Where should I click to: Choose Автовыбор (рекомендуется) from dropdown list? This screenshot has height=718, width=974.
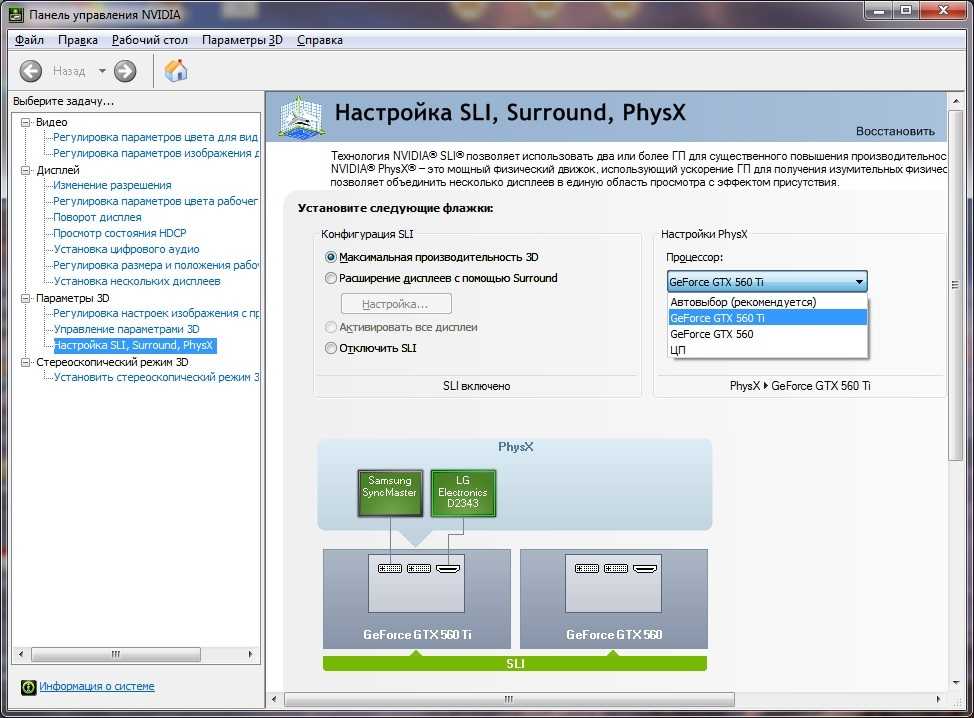pos(743,302)
